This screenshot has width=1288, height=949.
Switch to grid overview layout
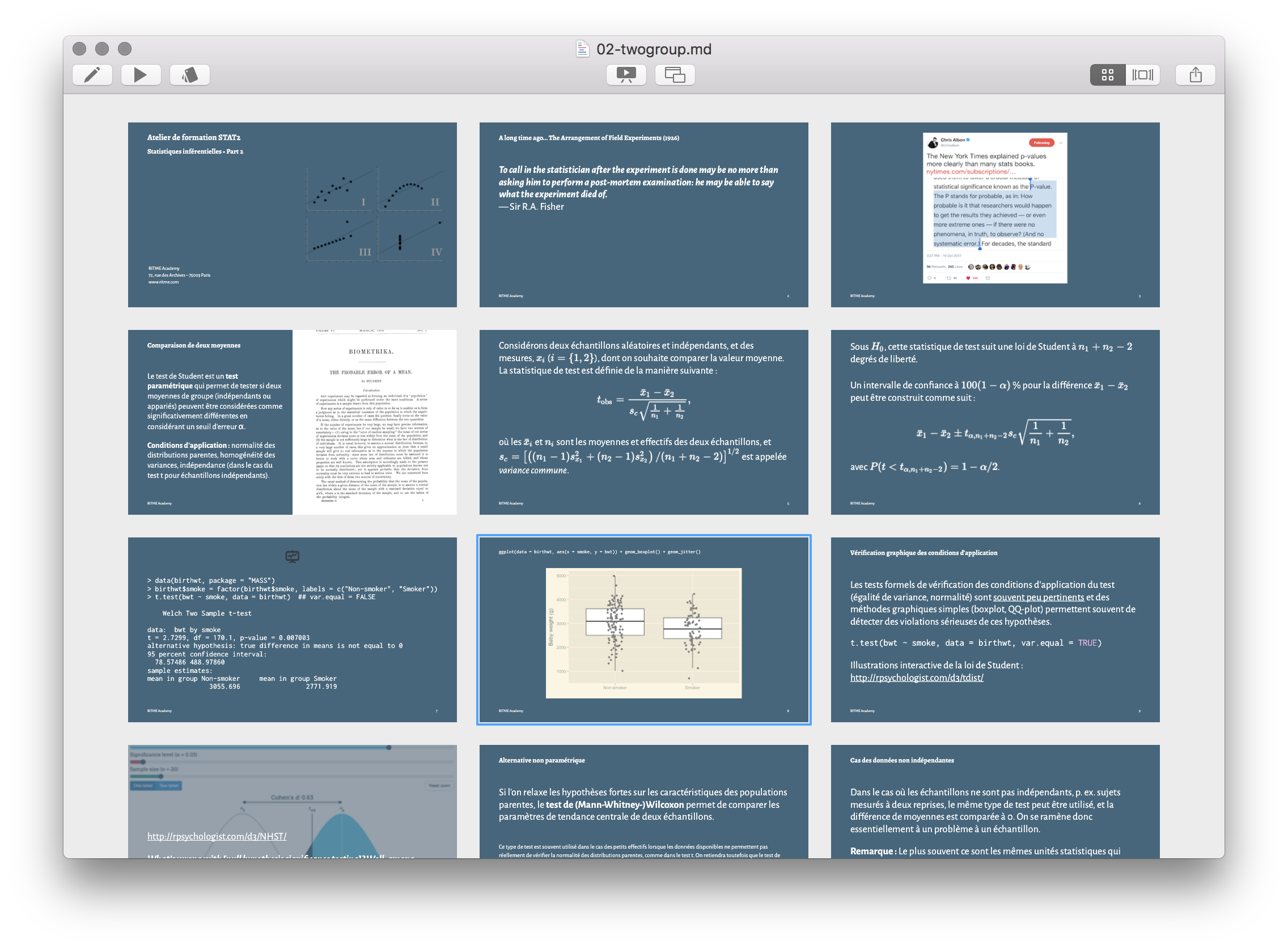(1108, 75)
